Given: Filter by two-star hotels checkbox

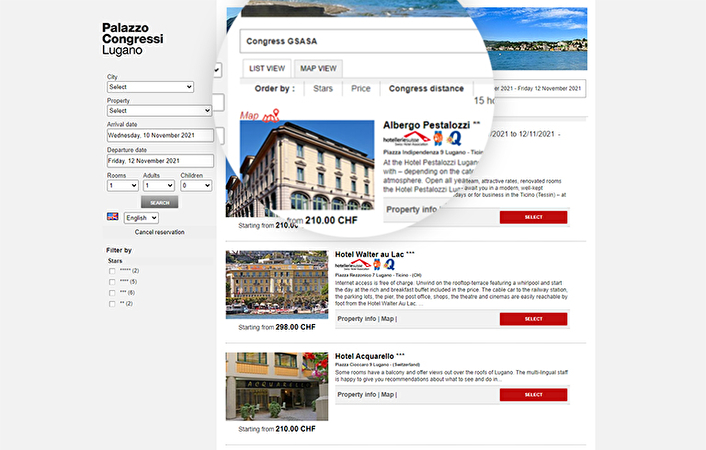Looking at the screenshot, I should (x=112, y=304).
